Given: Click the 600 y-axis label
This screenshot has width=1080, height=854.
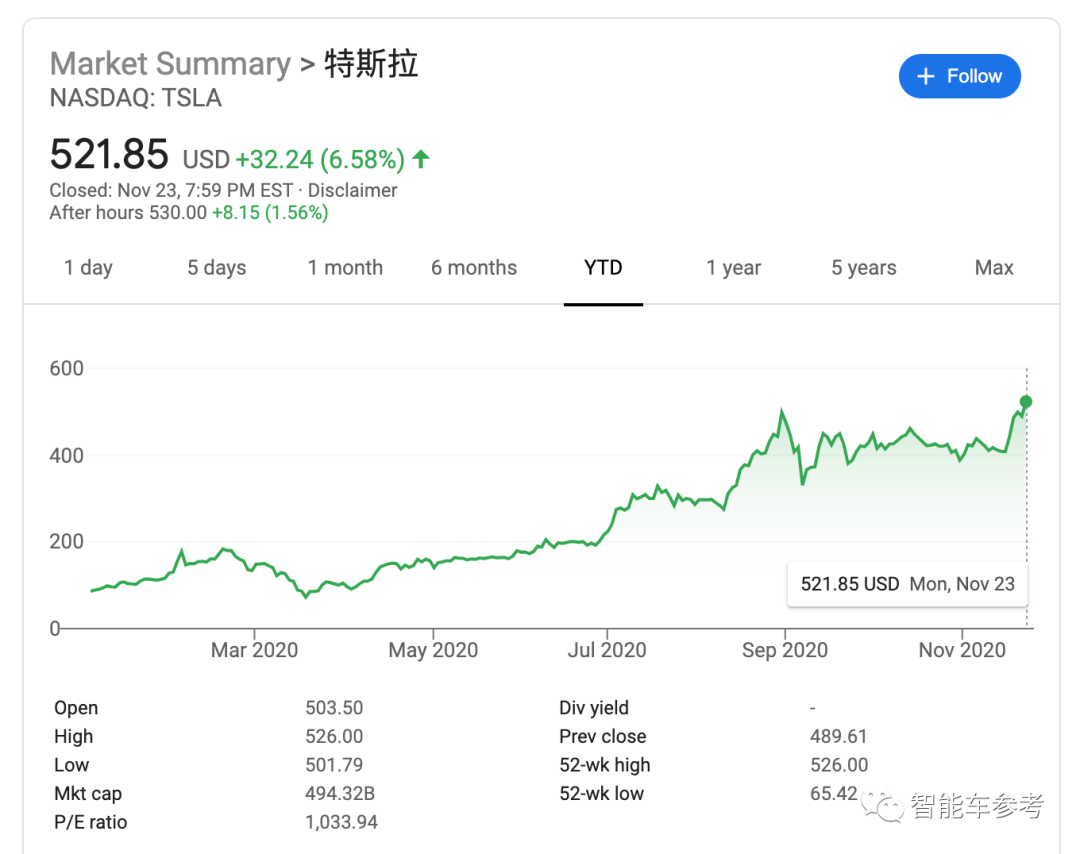Looking at the screenshot, I should (x=66, y=368).
